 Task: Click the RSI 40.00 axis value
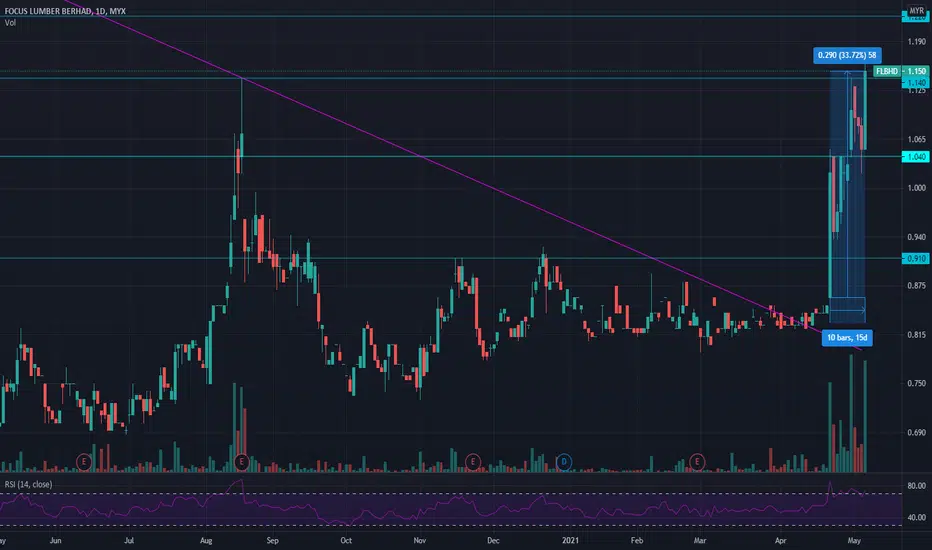(x=917, y=518)
